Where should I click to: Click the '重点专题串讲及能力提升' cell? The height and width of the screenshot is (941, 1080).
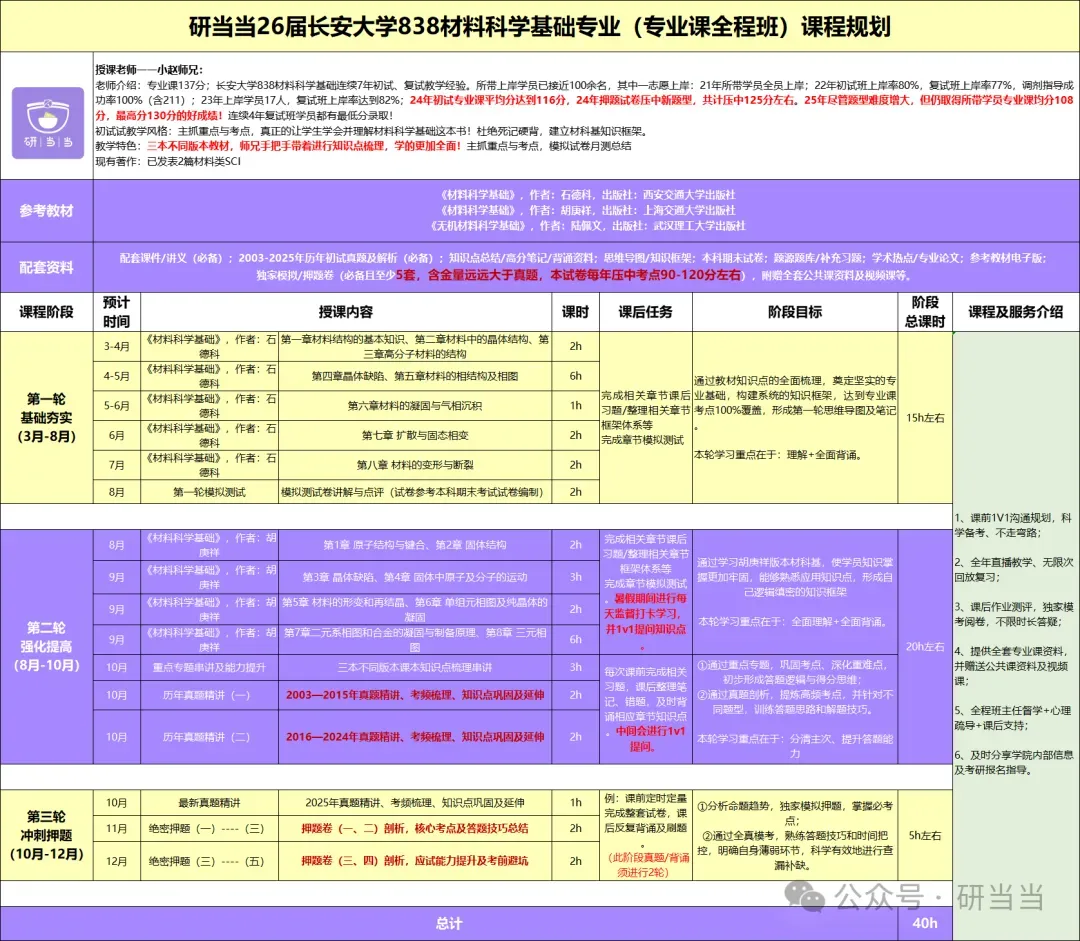(209, 668)
